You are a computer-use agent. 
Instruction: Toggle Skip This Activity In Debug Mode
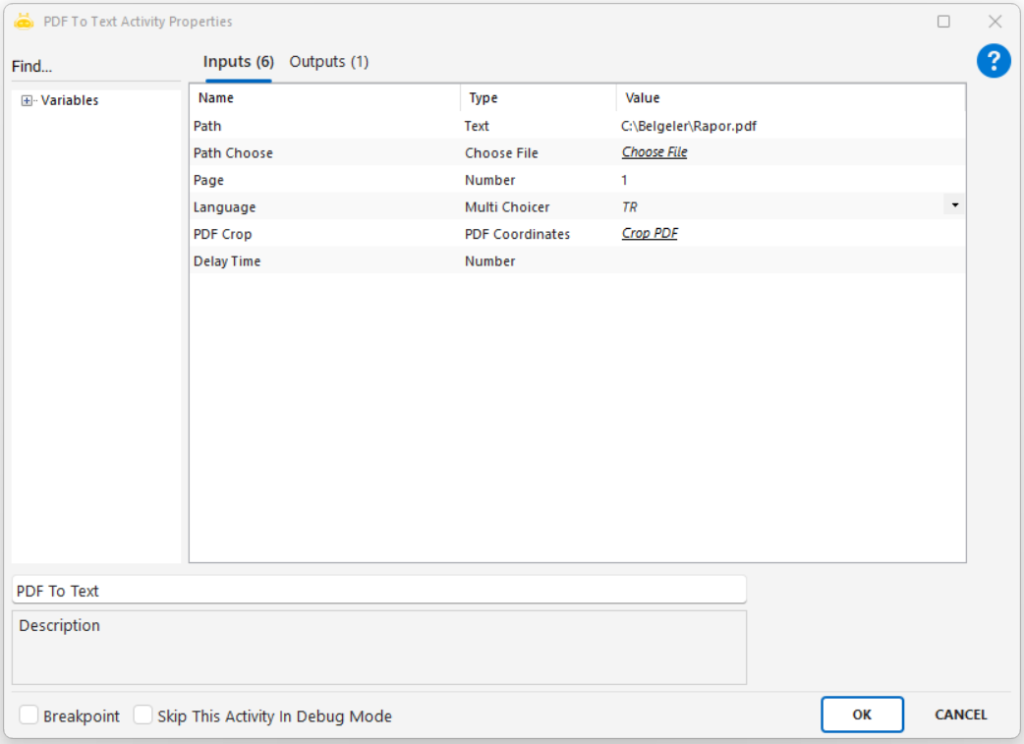pos(144,715)
